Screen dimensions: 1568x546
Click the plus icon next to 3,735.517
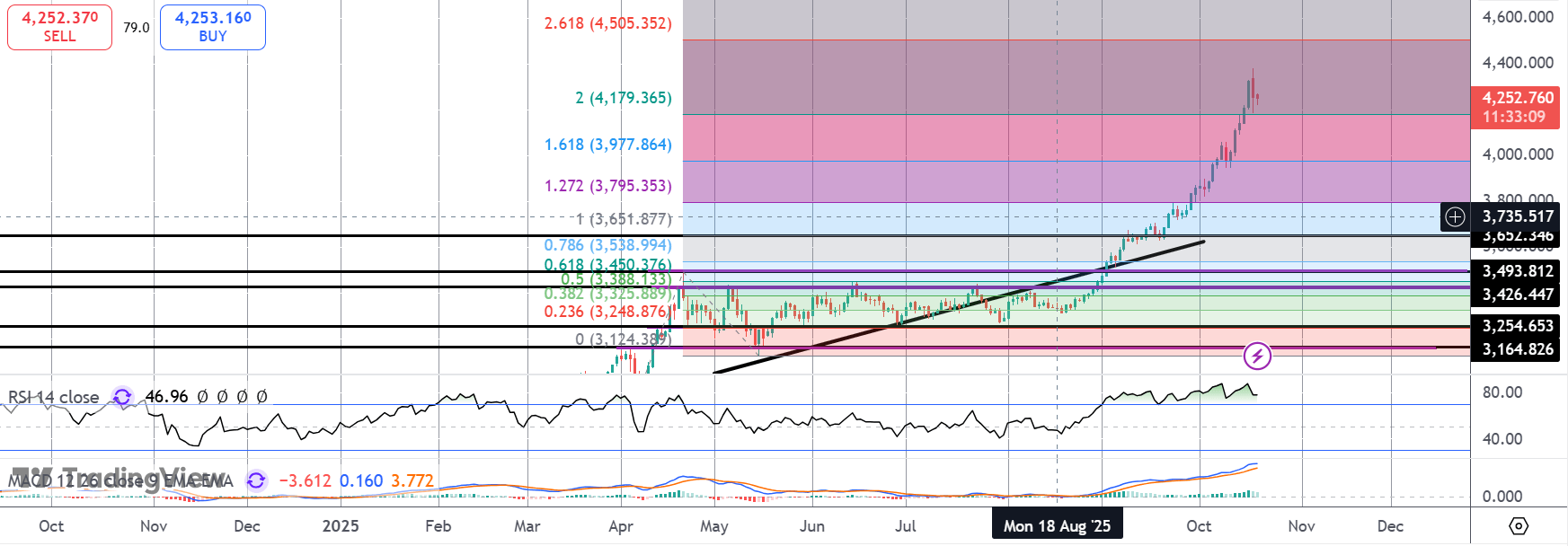(x=1455, y=216)
